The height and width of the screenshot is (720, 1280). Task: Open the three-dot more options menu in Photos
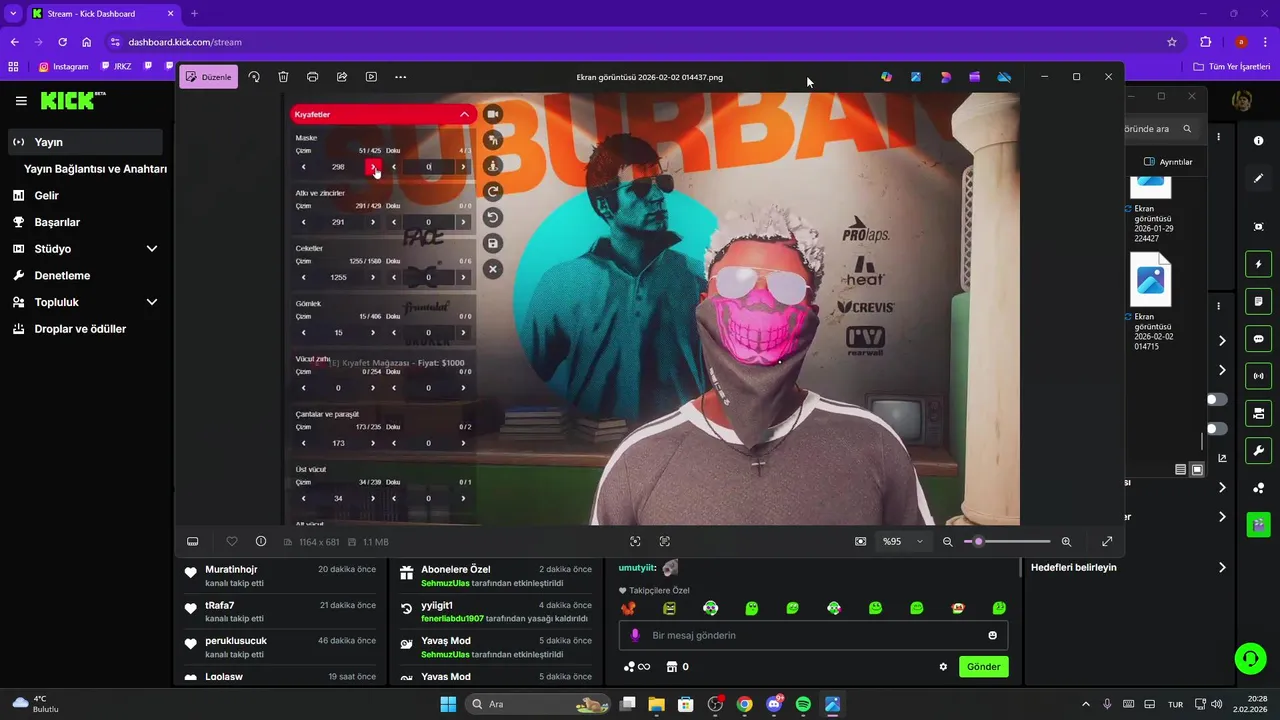click(x=401, y=77)
